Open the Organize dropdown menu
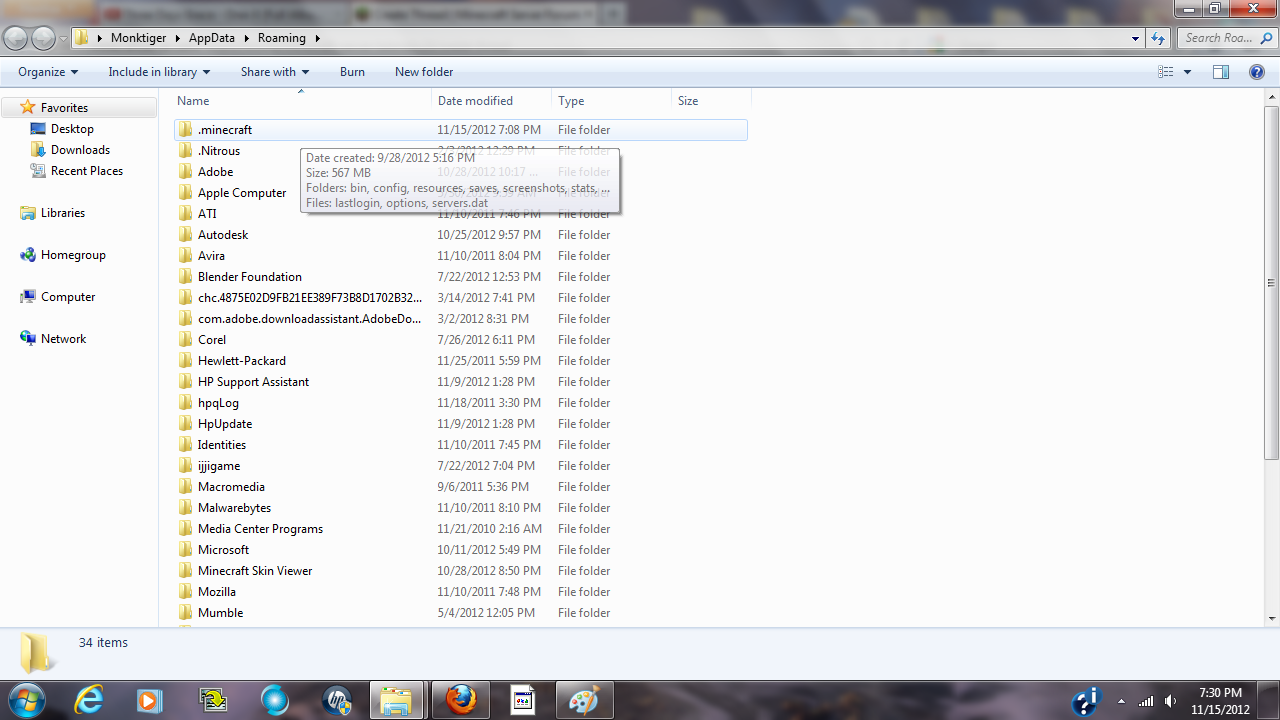This screenshot has width=1280, height=720. pos(48,72)
